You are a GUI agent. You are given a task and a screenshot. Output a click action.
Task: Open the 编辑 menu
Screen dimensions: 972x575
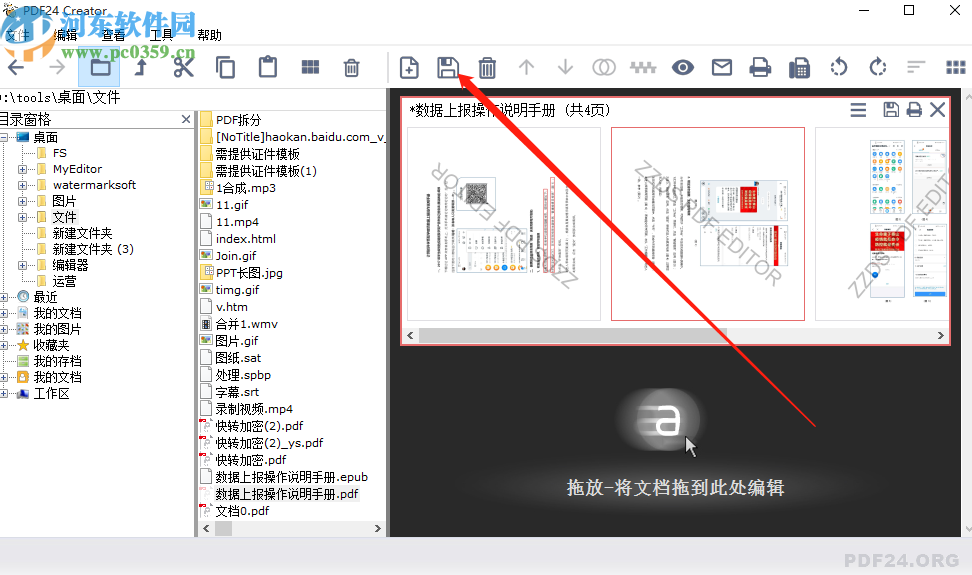(x=65, y=35)
